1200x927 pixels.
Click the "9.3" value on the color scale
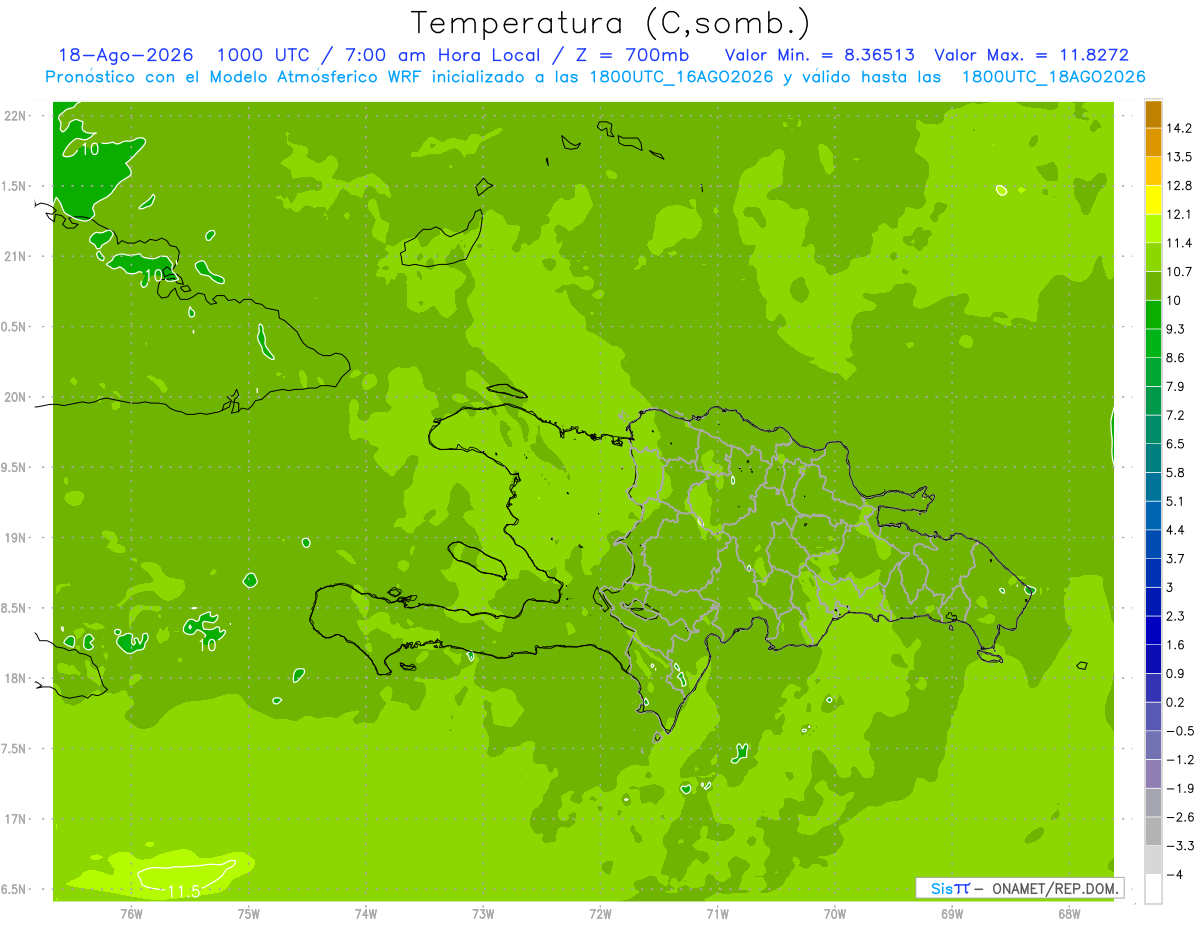1176,329
